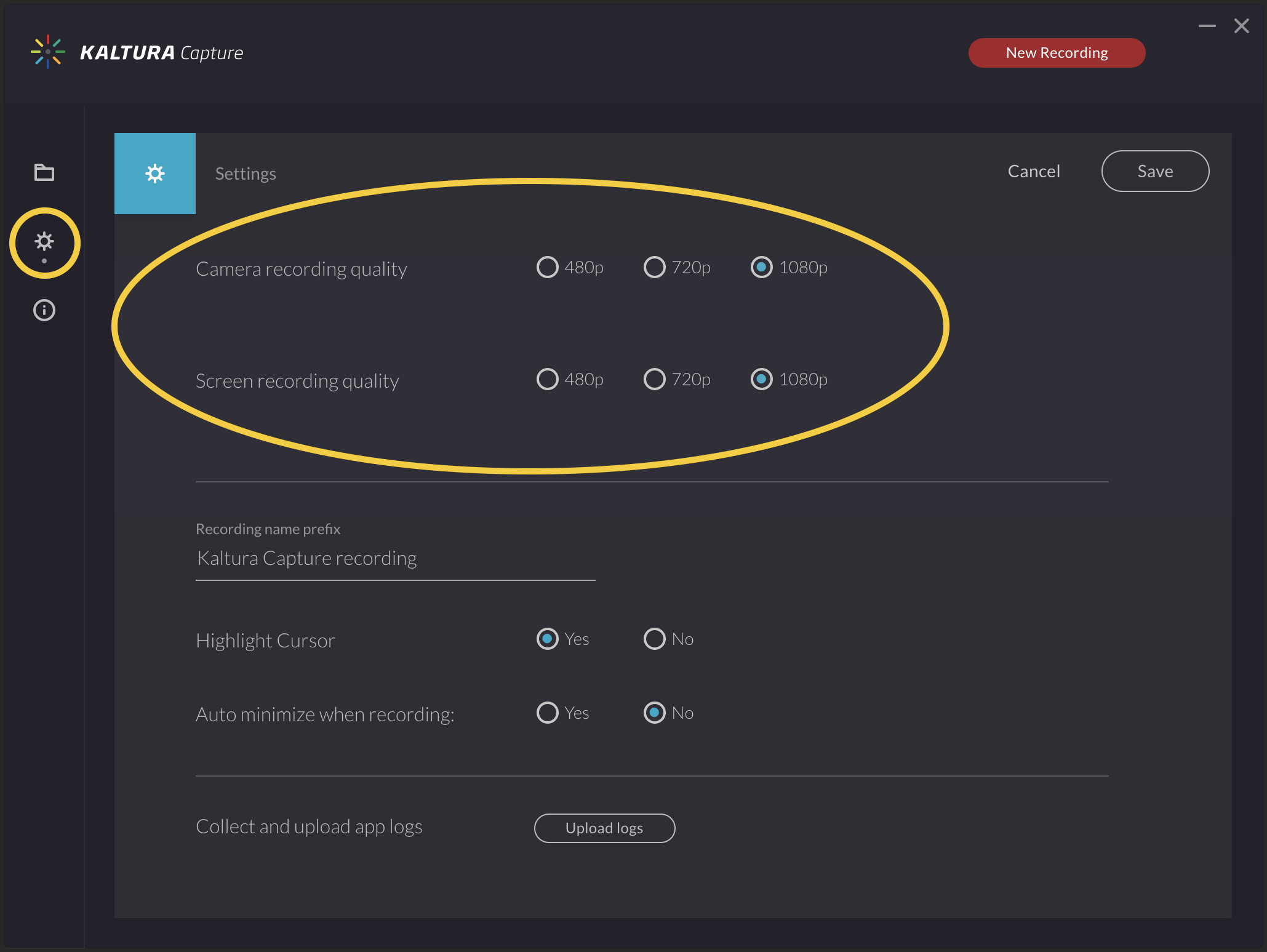Click Save to apply settings changes
This screenshot has height=952, width=1267.
(1155, 171)
